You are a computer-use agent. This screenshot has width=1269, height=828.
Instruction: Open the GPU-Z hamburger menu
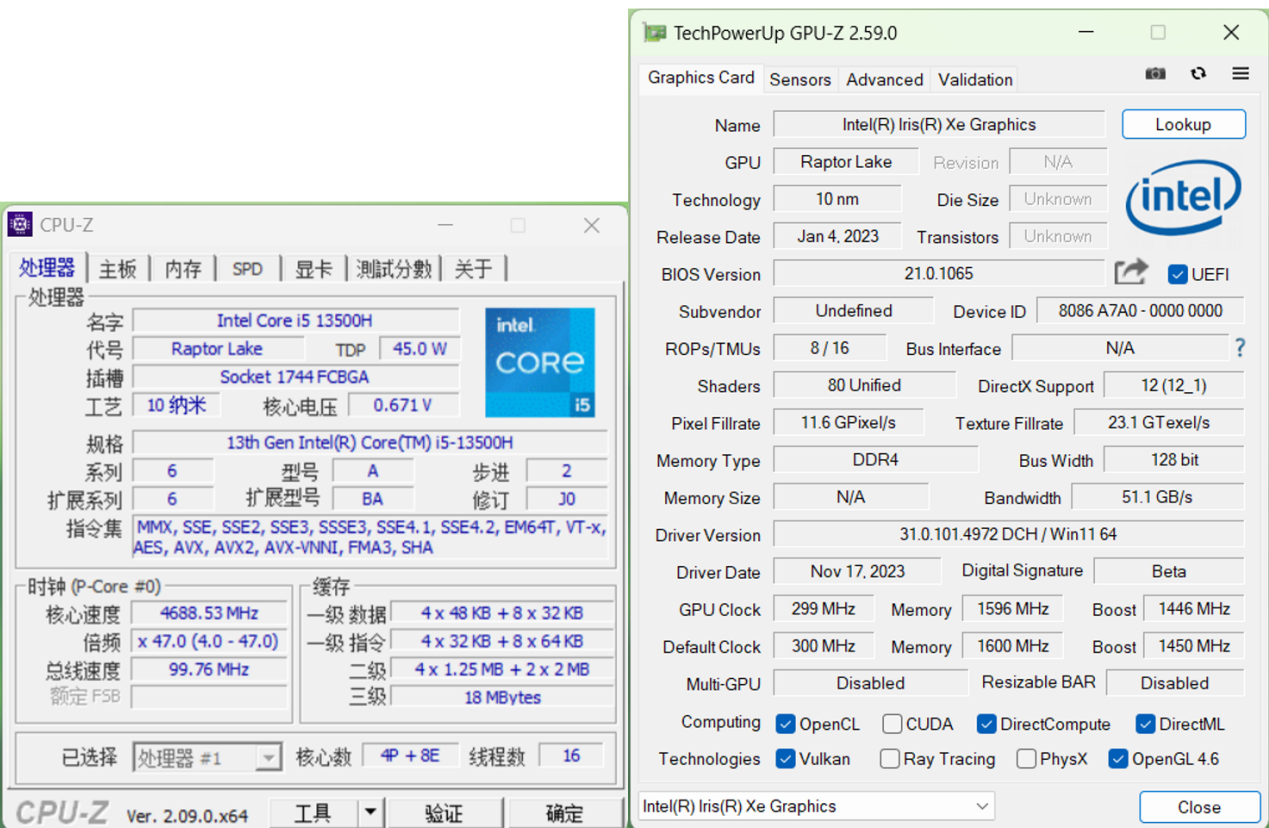click(1240, 74)
